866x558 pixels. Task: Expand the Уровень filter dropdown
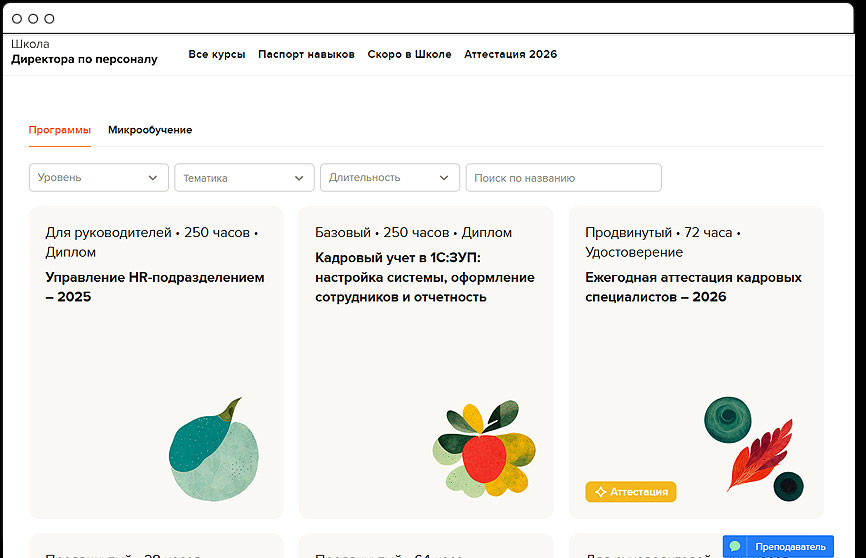coord(99,177)
